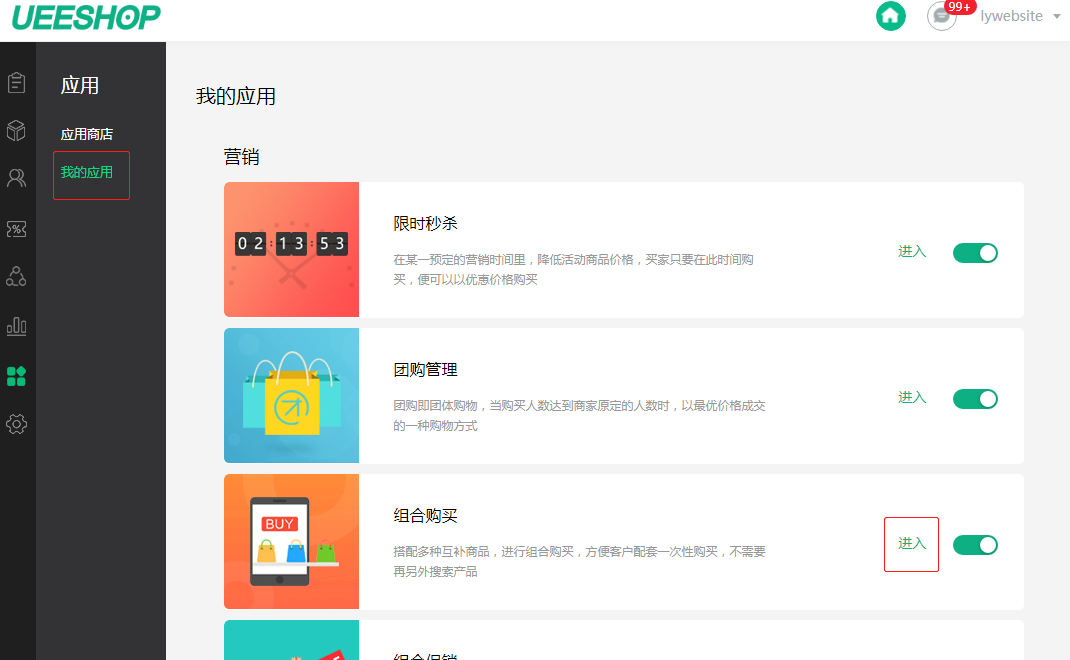Click 进入 for 限时秒杀

pyautogui.click(x=912, y=251)
